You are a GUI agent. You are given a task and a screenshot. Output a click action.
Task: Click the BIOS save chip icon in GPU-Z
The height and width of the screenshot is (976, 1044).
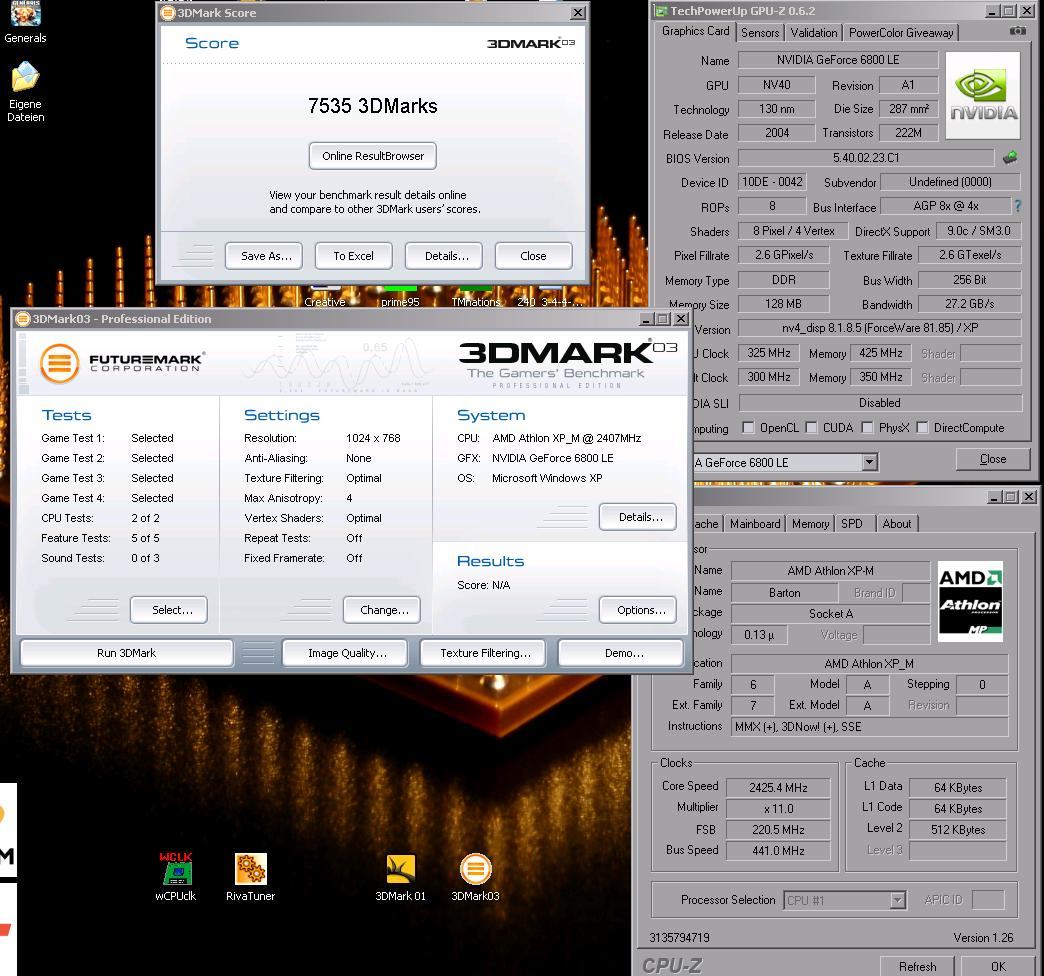(1010, 157)
